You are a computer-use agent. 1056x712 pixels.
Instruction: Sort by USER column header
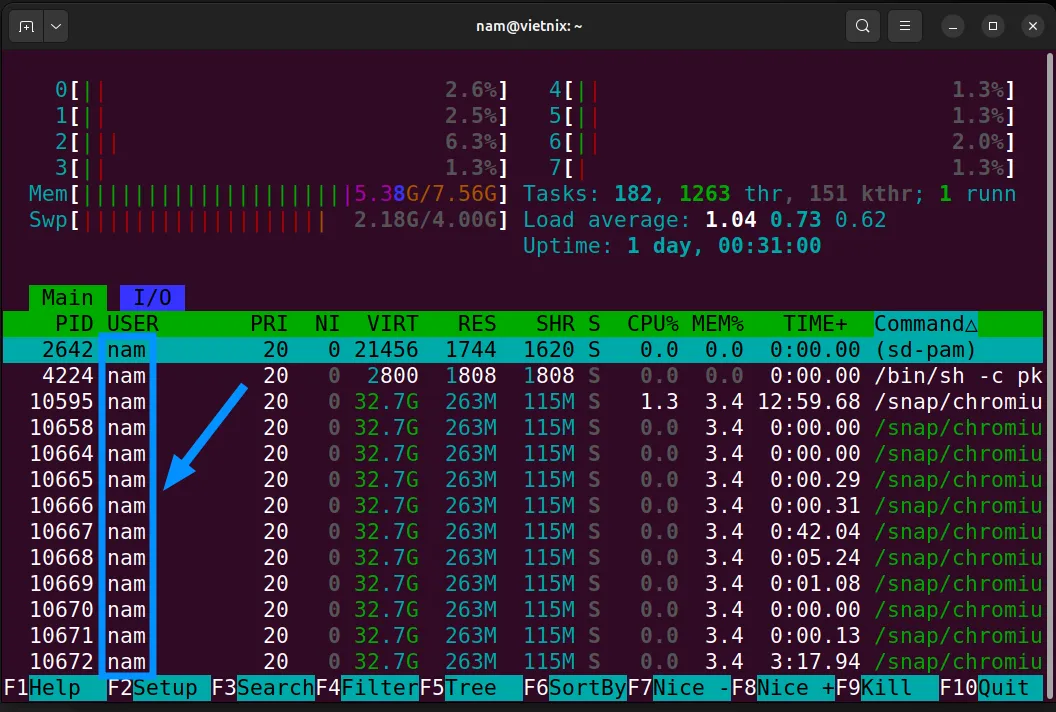[133, 324]
